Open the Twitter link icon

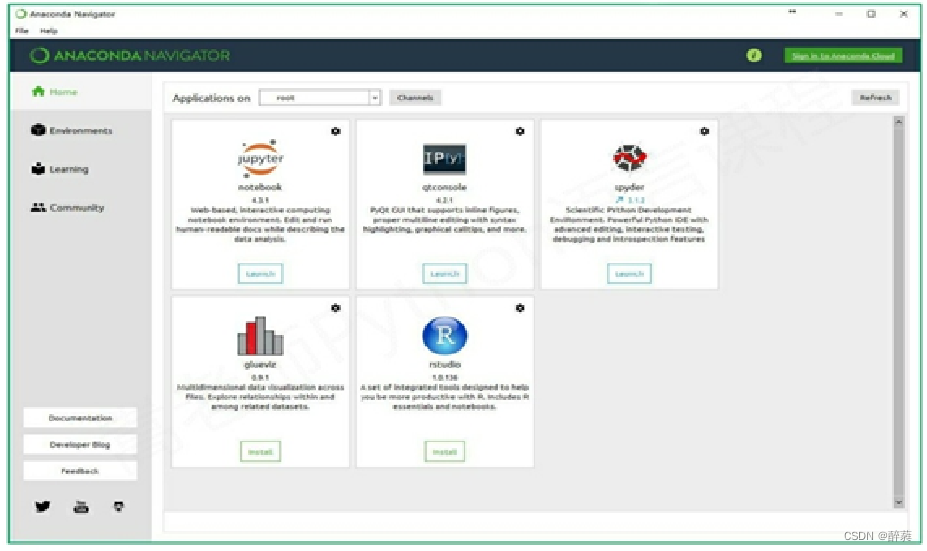(43, 507)
